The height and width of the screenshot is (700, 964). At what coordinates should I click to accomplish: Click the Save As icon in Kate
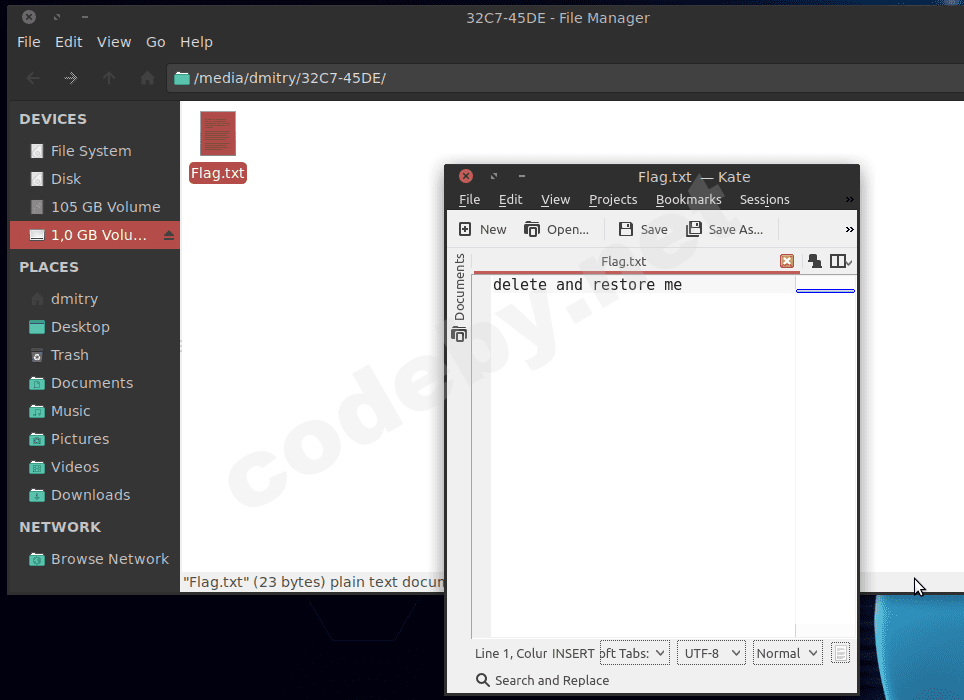click(x=724, y=229)
